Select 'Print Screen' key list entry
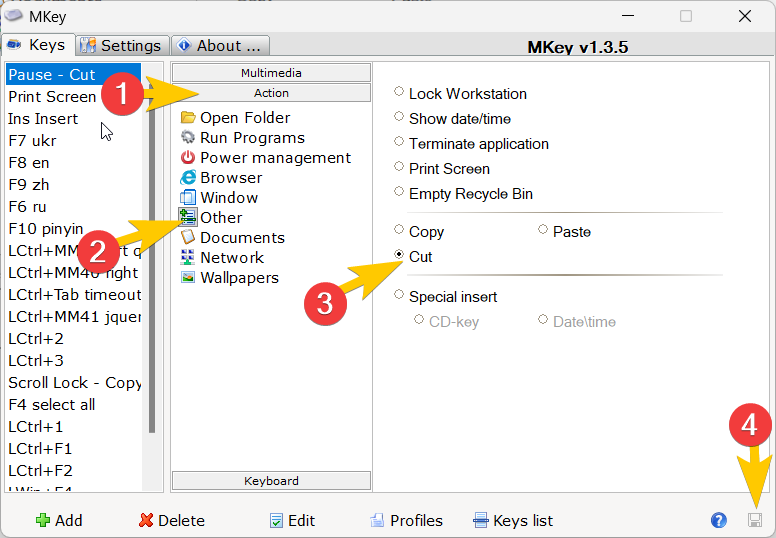The height and width of the screenshot is (538, 776). click(73, 97)
